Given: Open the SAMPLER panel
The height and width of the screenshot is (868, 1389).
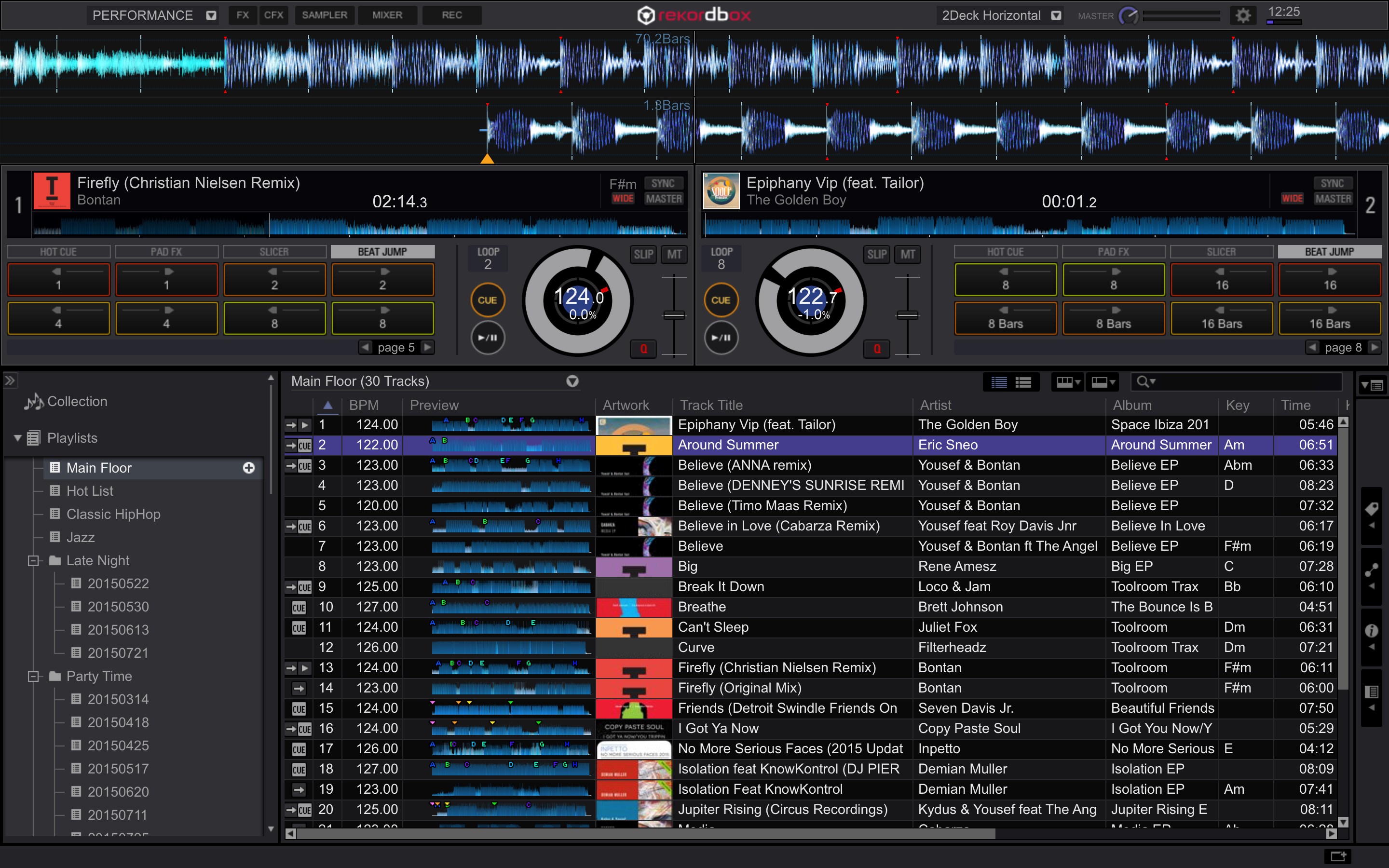Looking at the screenshot, I should pos(324,15).
